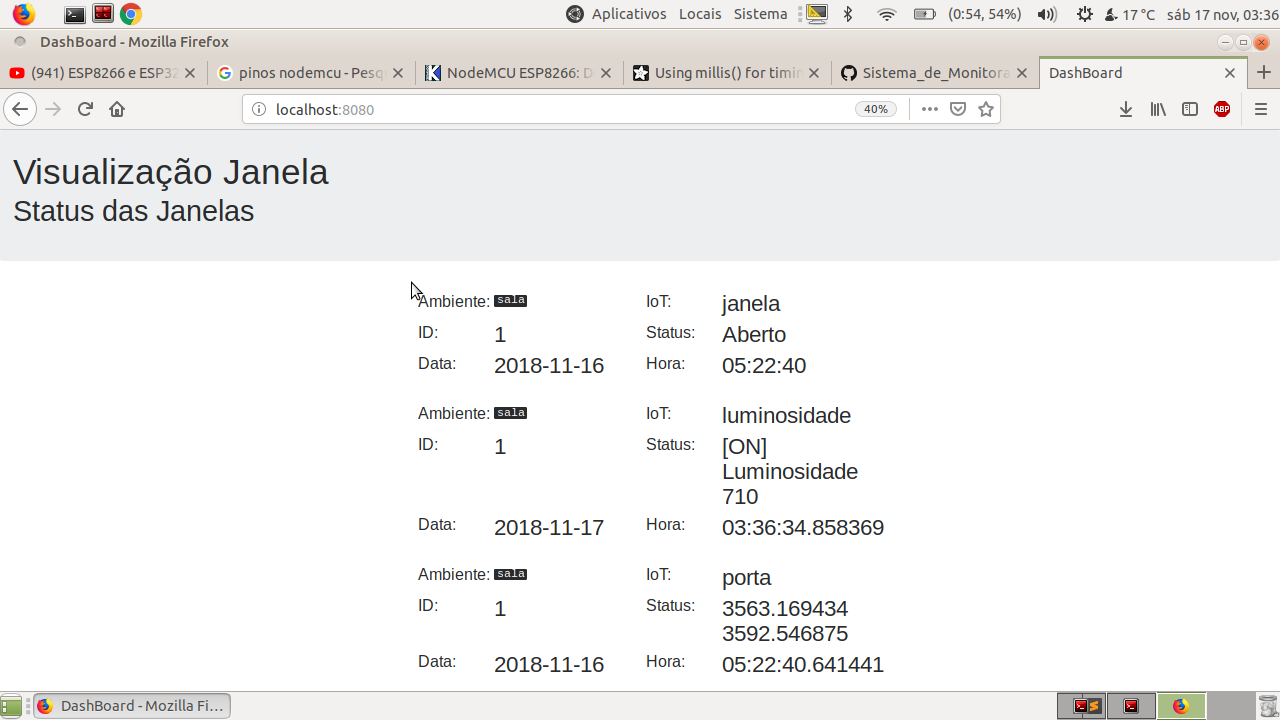Screen dimensions: 1280x720
Task: Save page to Pocket
Action: coord(958,109)
